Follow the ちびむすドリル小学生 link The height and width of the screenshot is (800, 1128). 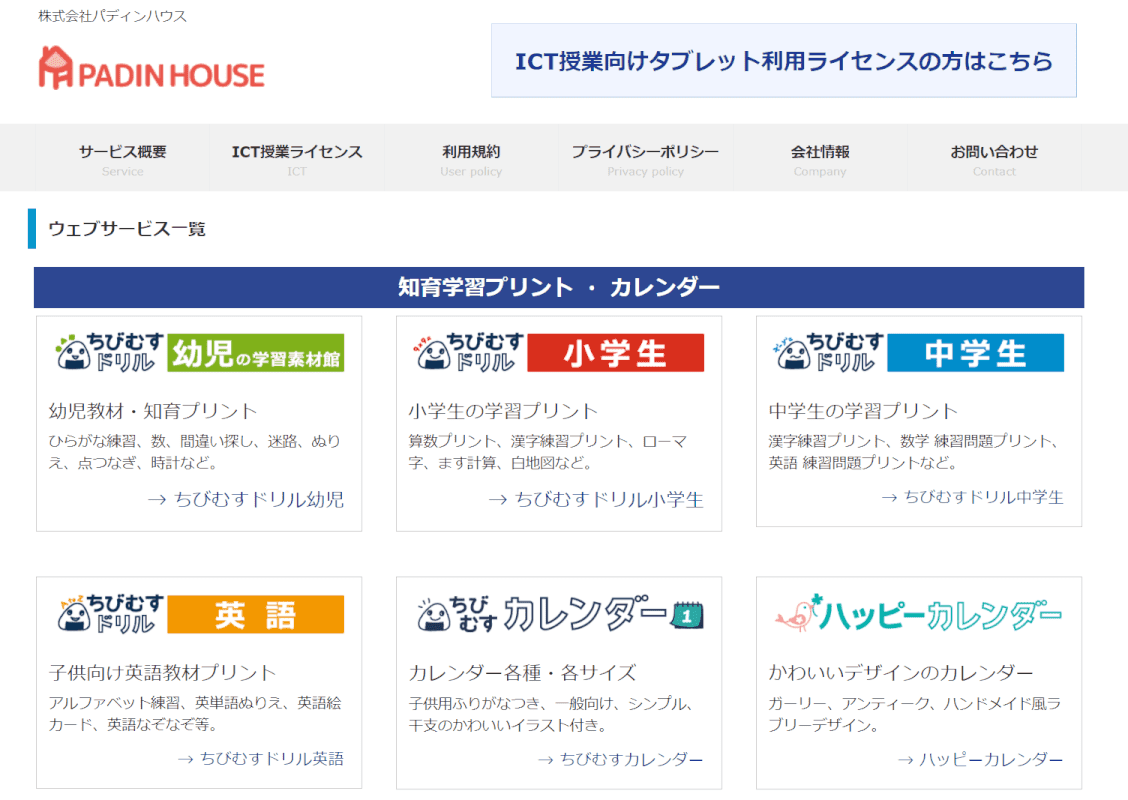click(x=596, y=499)
